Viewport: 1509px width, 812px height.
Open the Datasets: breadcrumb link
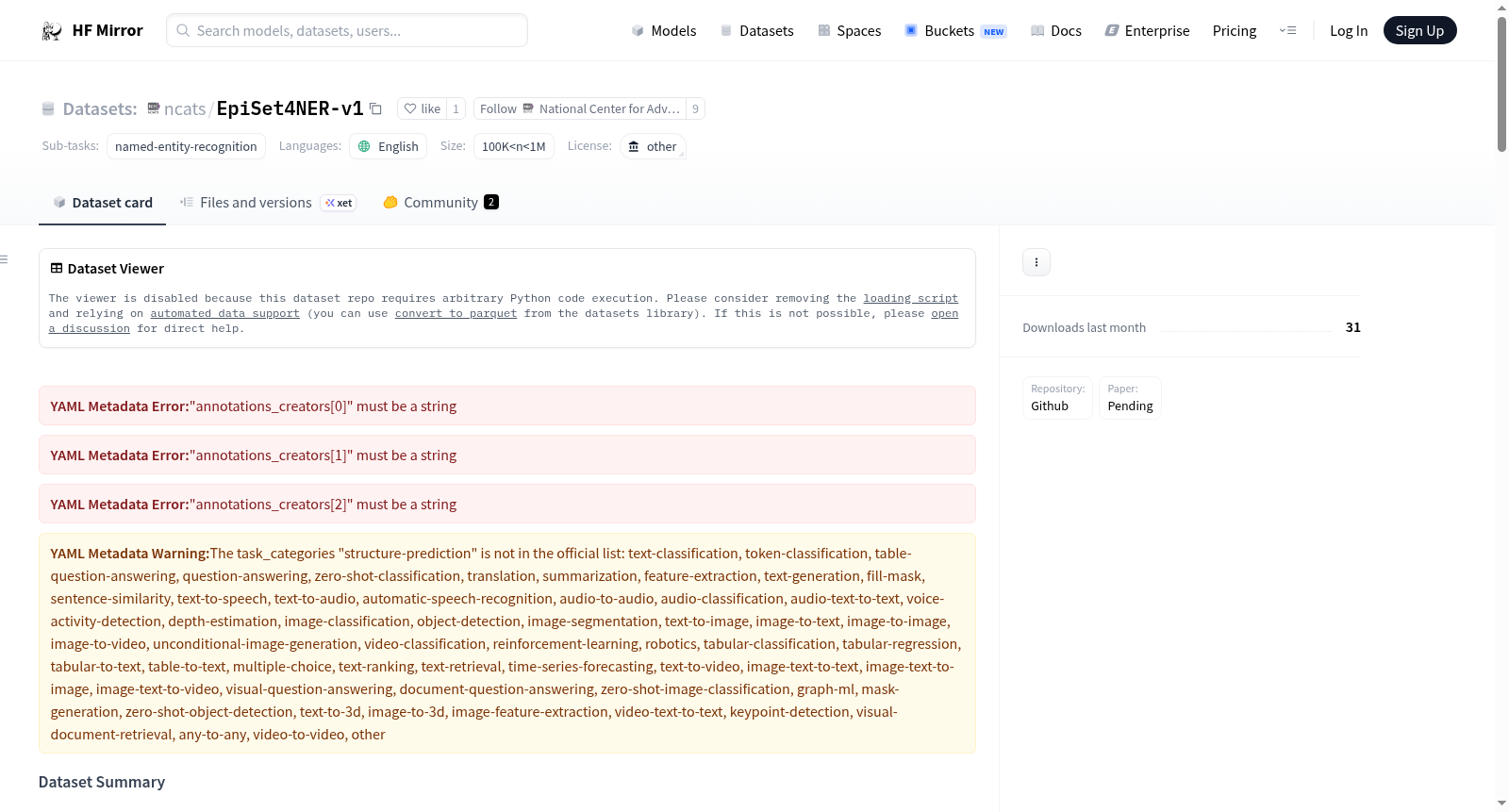[100, 108]
